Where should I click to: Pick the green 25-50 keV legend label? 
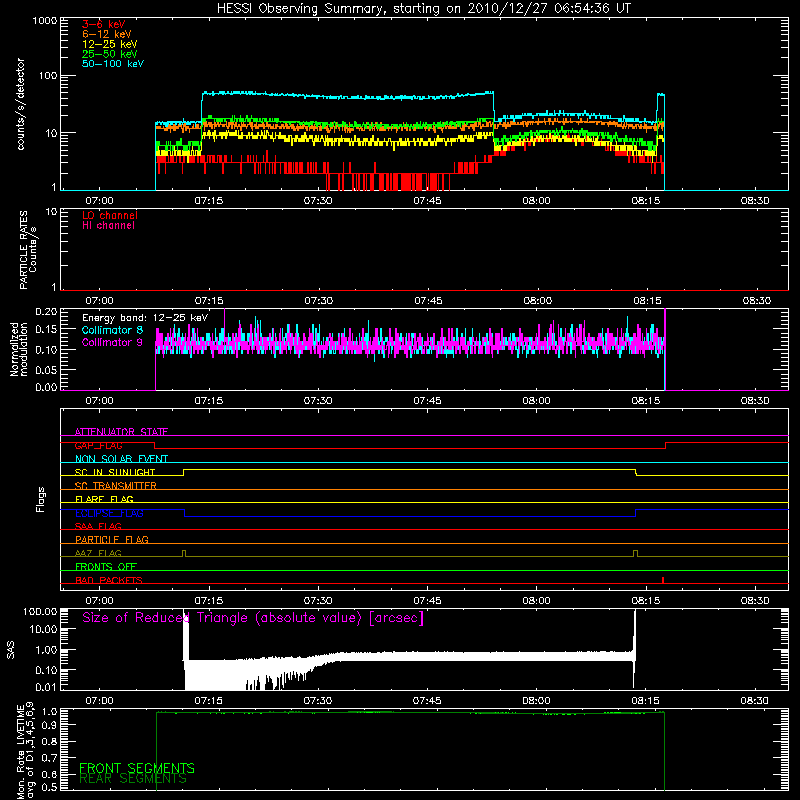tap(110, 54)
